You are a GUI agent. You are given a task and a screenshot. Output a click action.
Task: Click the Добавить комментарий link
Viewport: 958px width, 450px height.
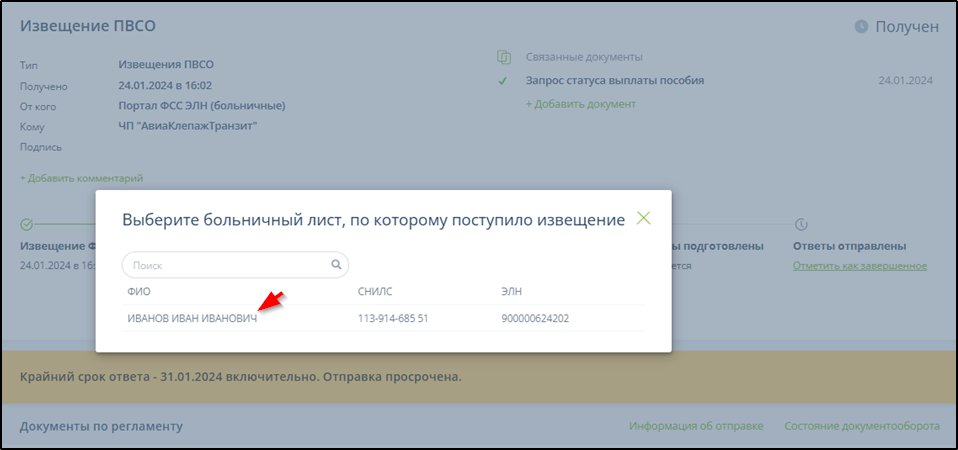coord(81,178)
